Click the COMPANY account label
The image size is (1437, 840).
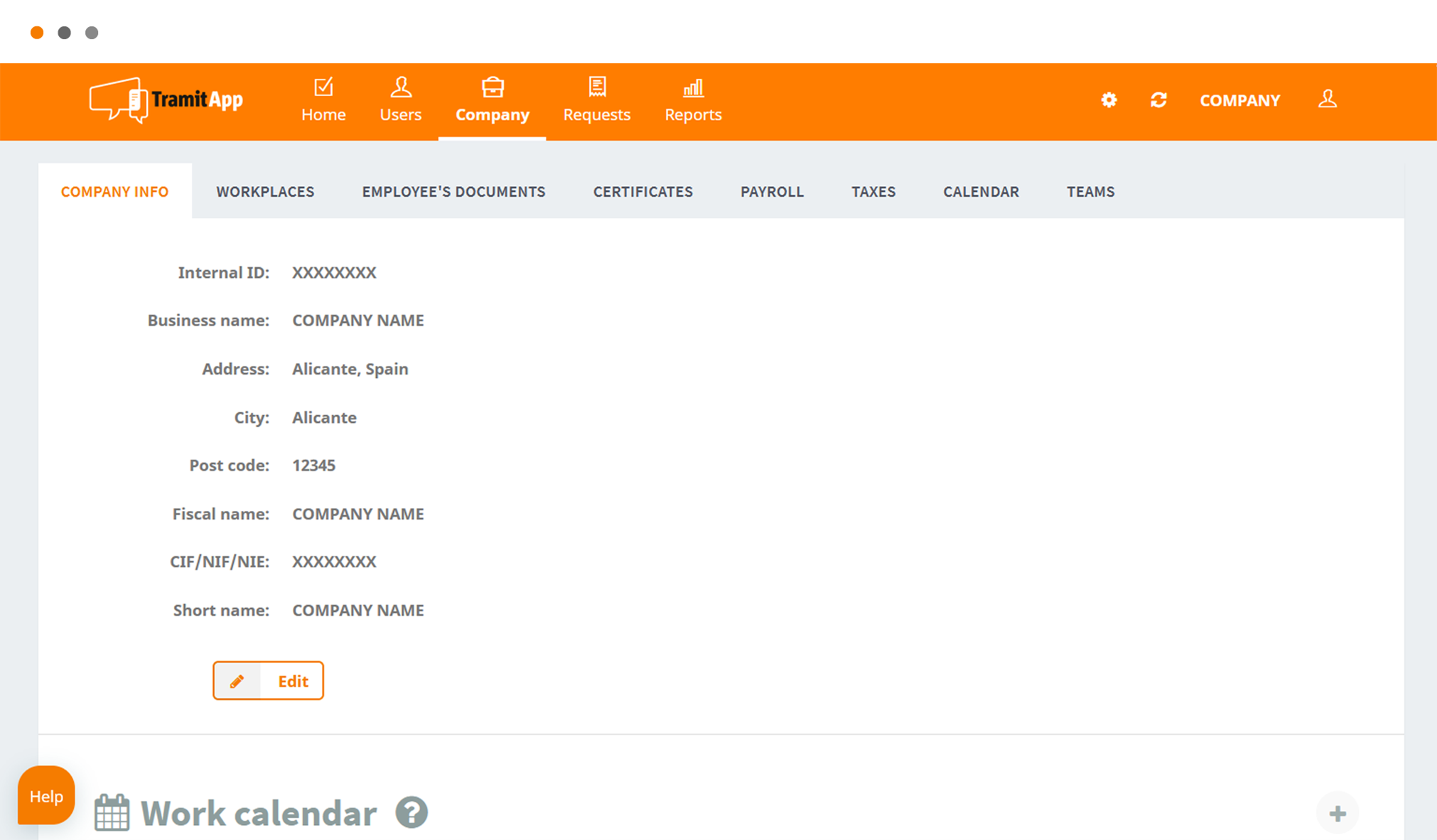point(1239,100)
